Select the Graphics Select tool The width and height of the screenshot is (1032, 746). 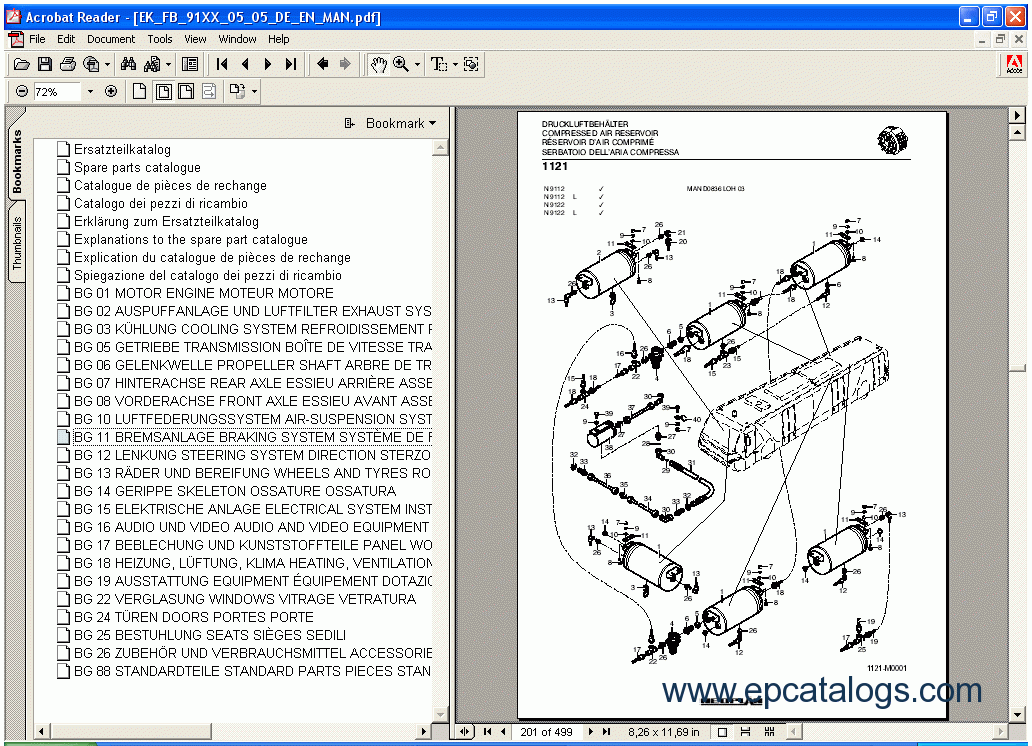(x=471, y=64)
